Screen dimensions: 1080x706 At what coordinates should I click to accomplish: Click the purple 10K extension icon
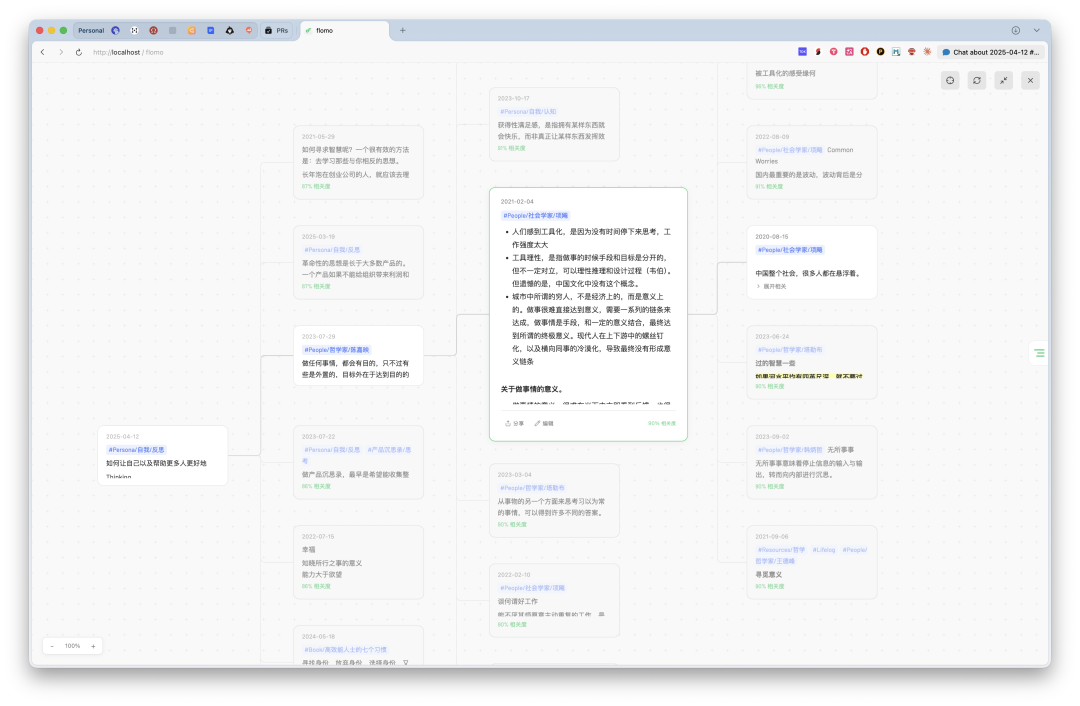click(x=802, y=52)
